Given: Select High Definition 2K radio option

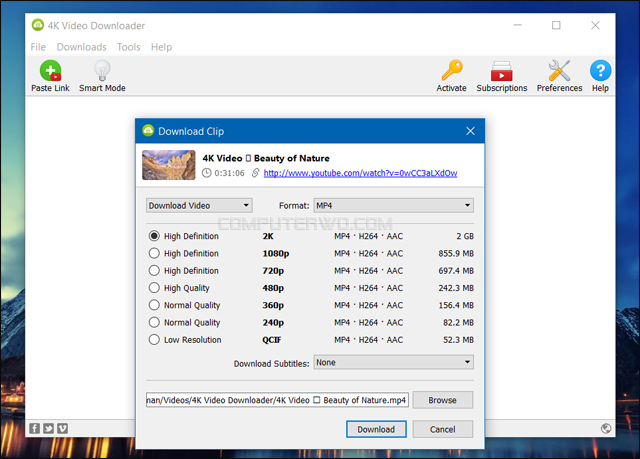Looking at the screenshot, I should coord(154,236).
